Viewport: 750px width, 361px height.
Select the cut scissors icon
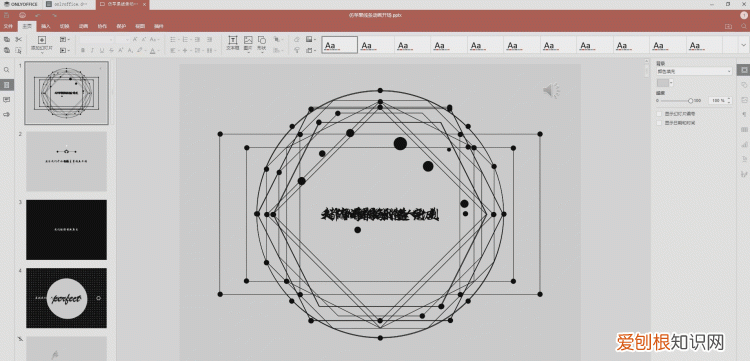click(18, 39)
